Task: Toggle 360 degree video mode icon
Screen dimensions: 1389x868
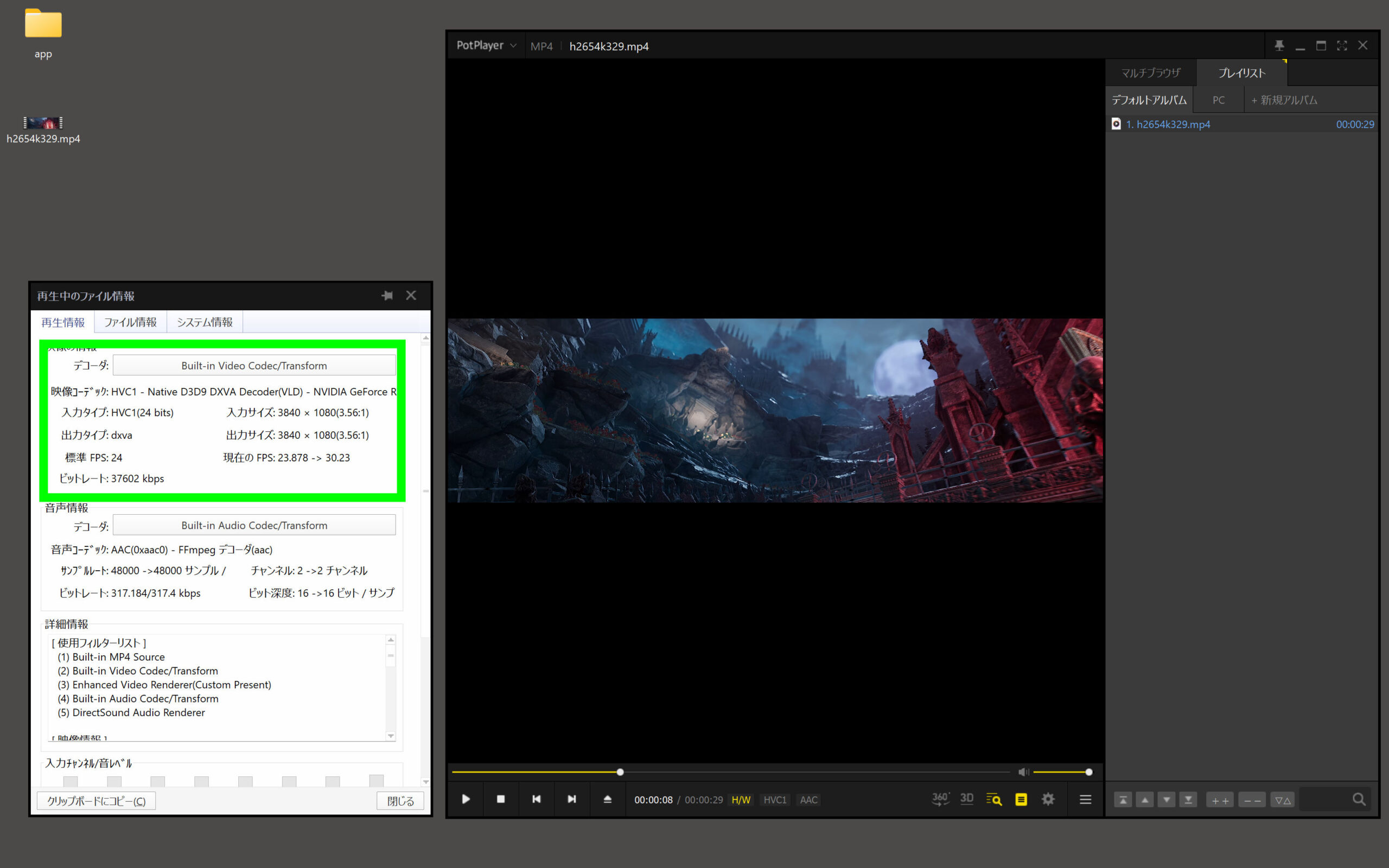Action: (x=940, y=799)
